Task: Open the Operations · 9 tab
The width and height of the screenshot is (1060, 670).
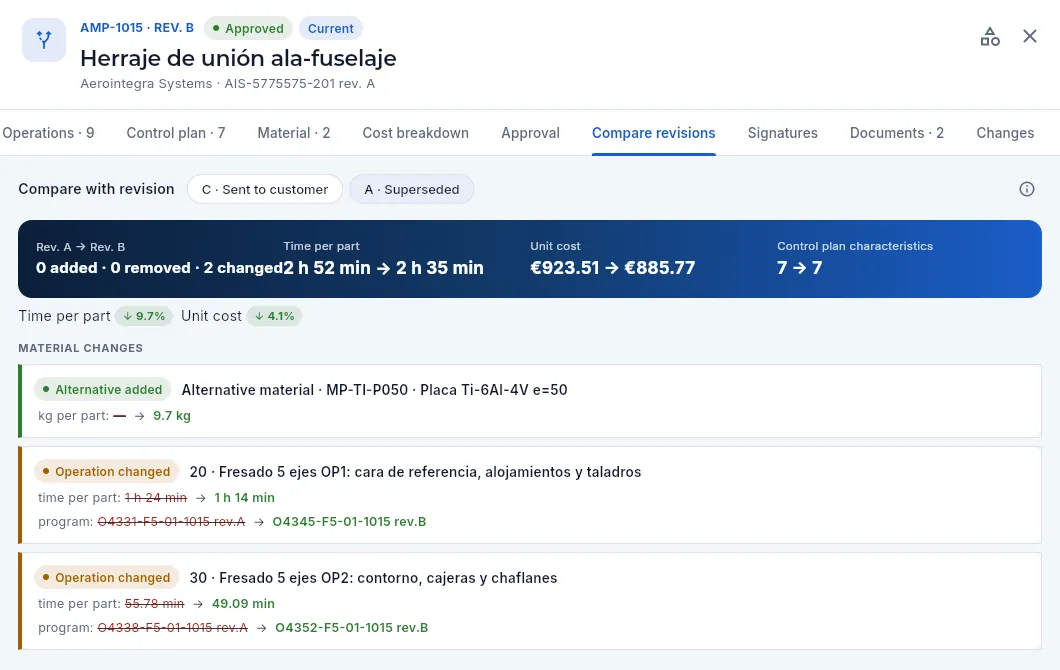Action: (48, 133)
